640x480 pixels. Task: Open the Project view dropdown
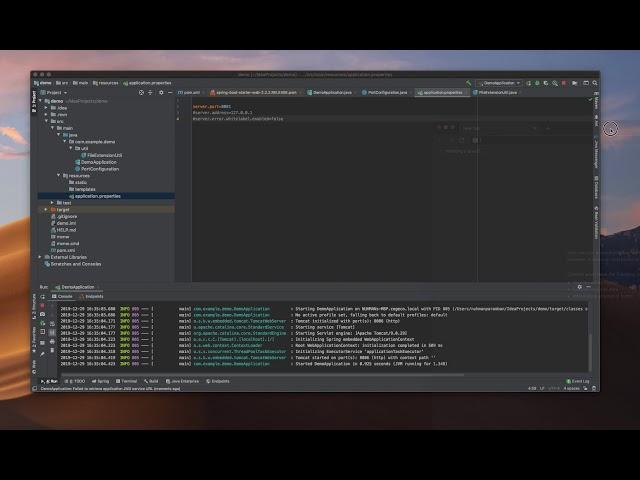tap(53, 93)
